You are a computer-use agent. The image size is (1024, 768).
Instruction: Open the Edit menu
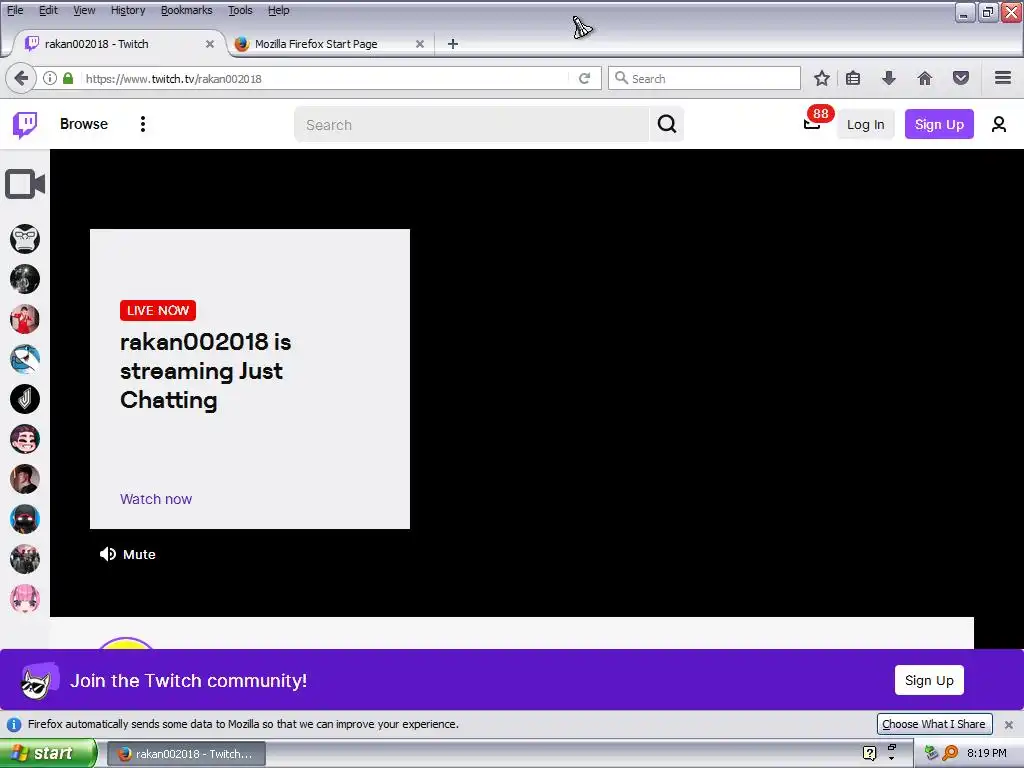coord(48,10)
